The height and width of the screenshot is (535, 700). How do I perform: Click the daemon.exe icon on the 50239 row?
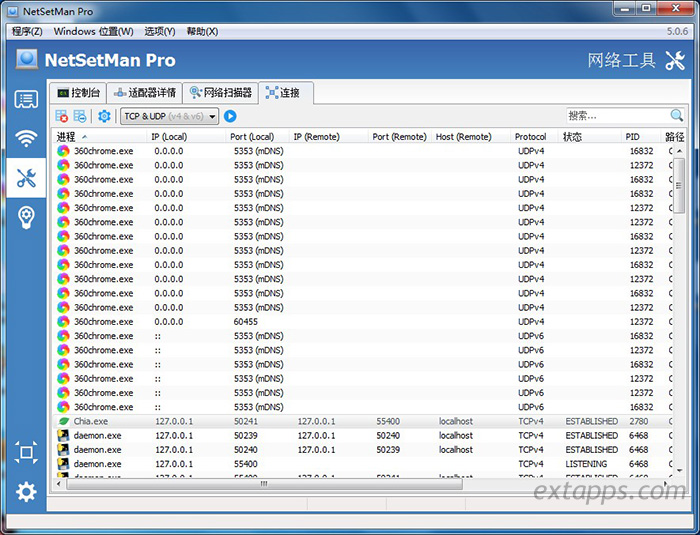pyautogui.click(x=63, y=435)
